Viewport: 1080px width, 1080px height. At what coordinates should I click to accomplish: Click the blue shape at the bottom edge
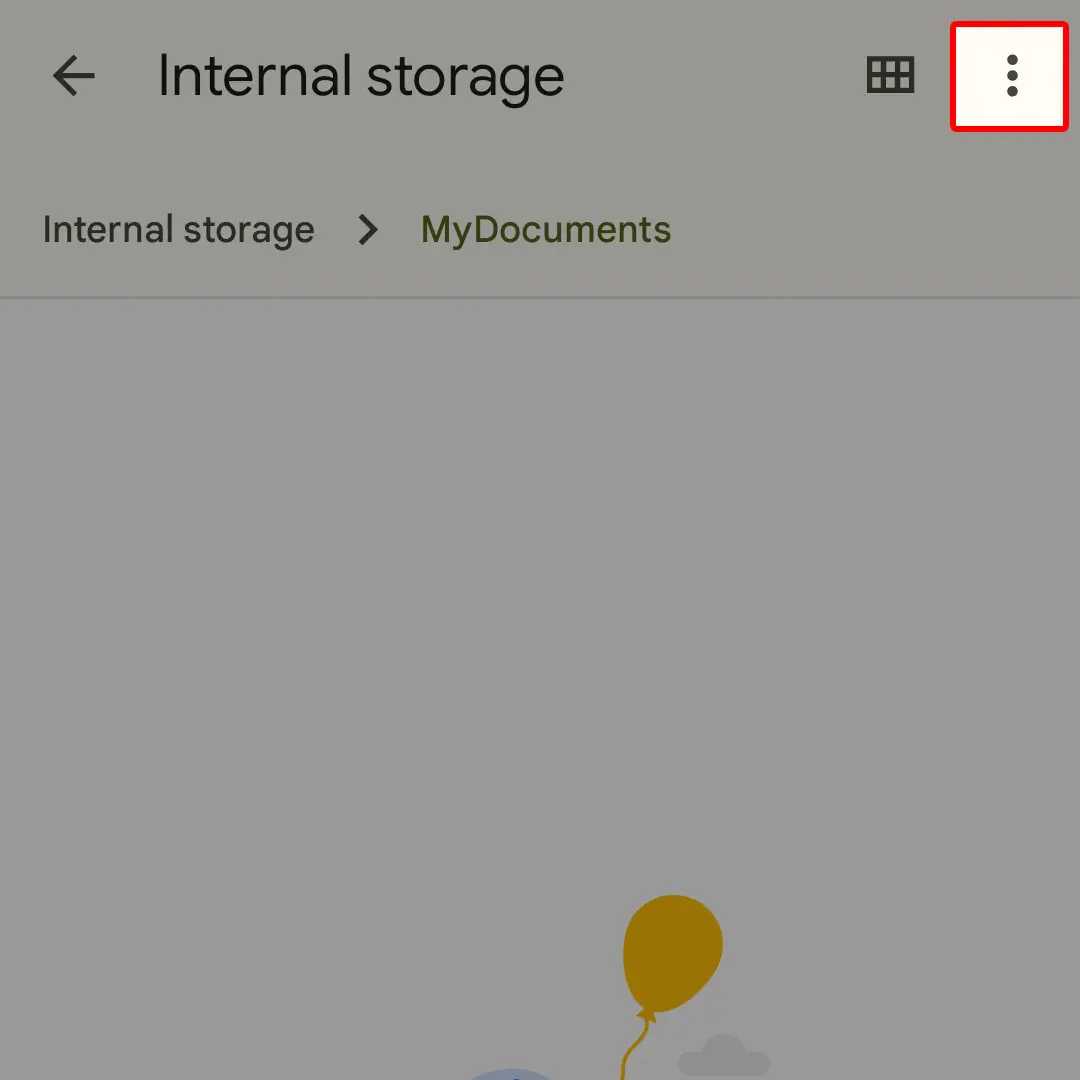point(512,1074)
